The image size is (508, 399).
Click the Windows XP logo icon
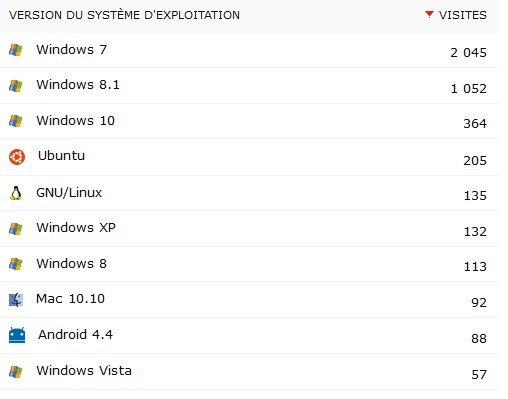tap(15, 229)
